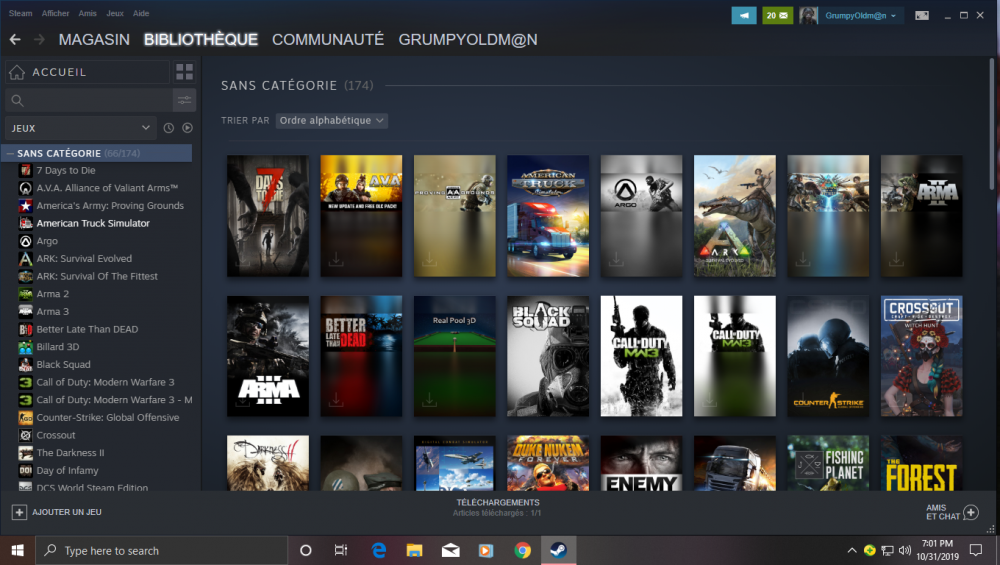
Task: Open the Windows Start menu
Action: [17, 550]
